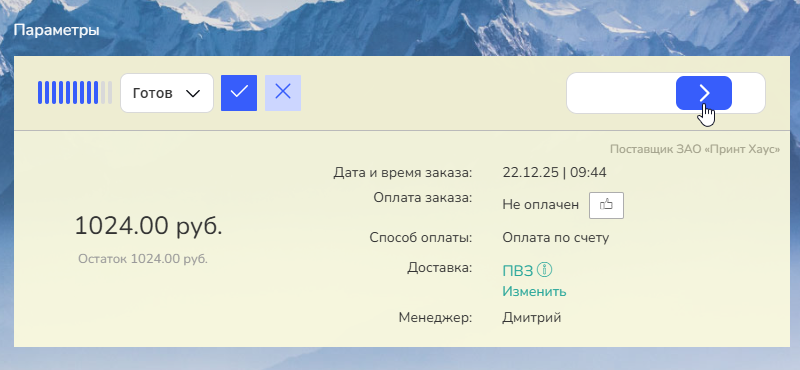Click the Доставка label
The width and height of the screenshot is (800, 370).
(440, 267)
